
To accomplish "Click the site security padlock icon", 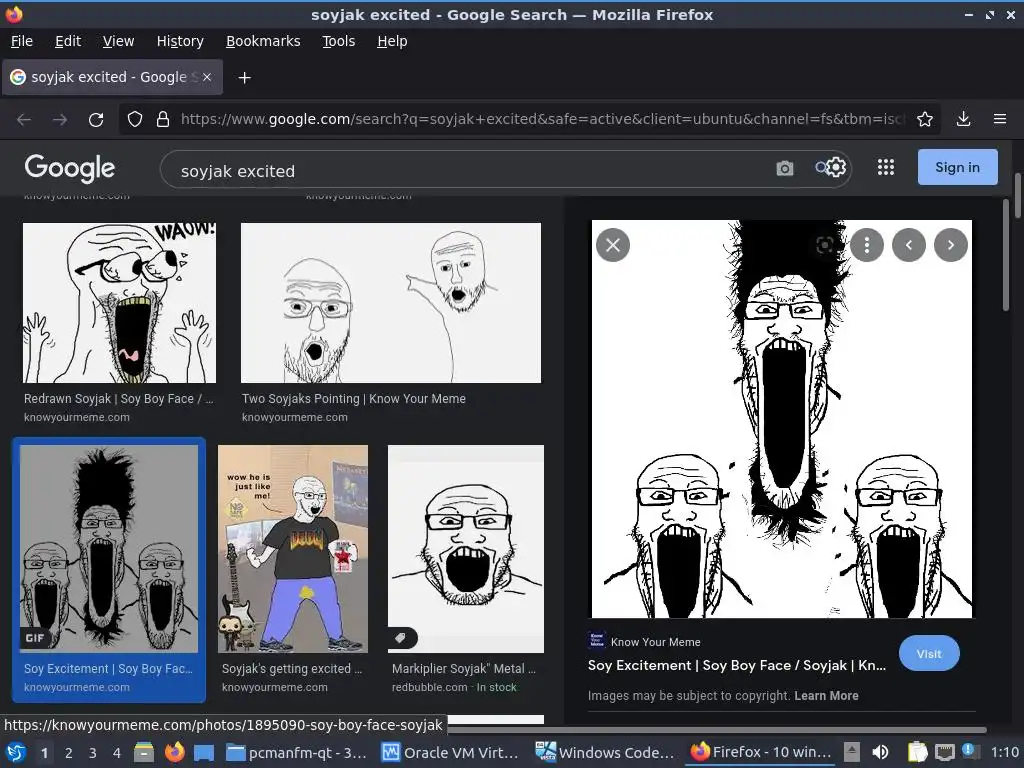I will (163, 119).
